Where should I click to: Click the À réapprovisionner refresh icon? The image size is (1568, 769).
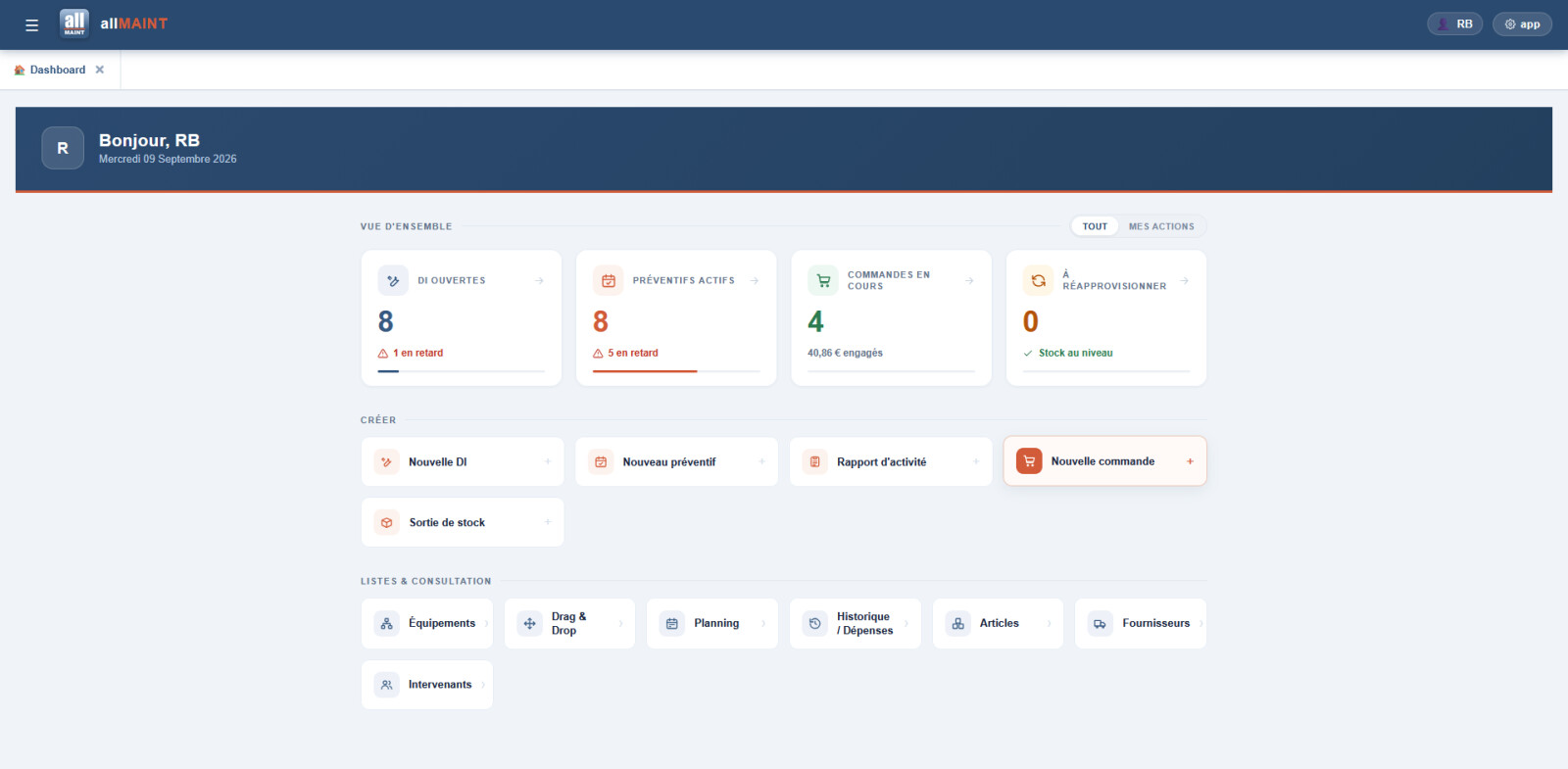pyautogui.click(x=1039, y=281)
